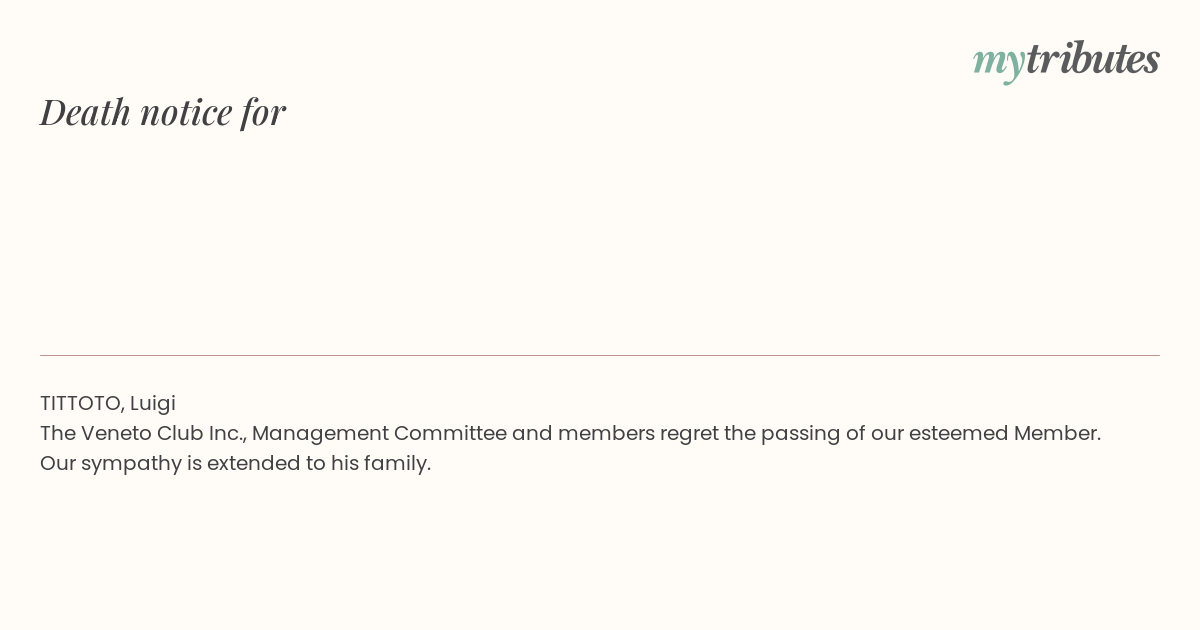Select the word "Death" in heading

point(86,112)
